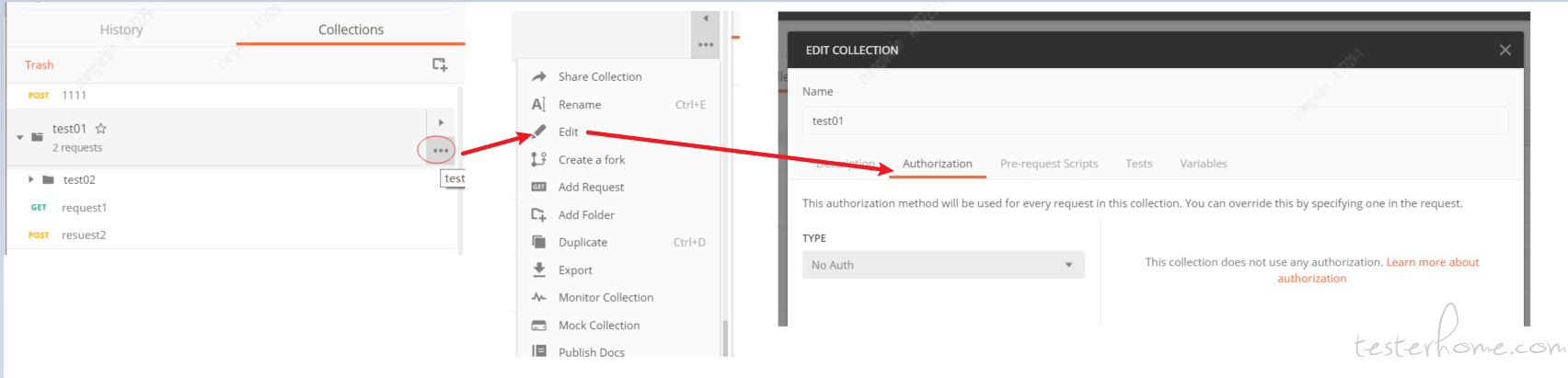Click the Add Folder icon

coord(539,214)
